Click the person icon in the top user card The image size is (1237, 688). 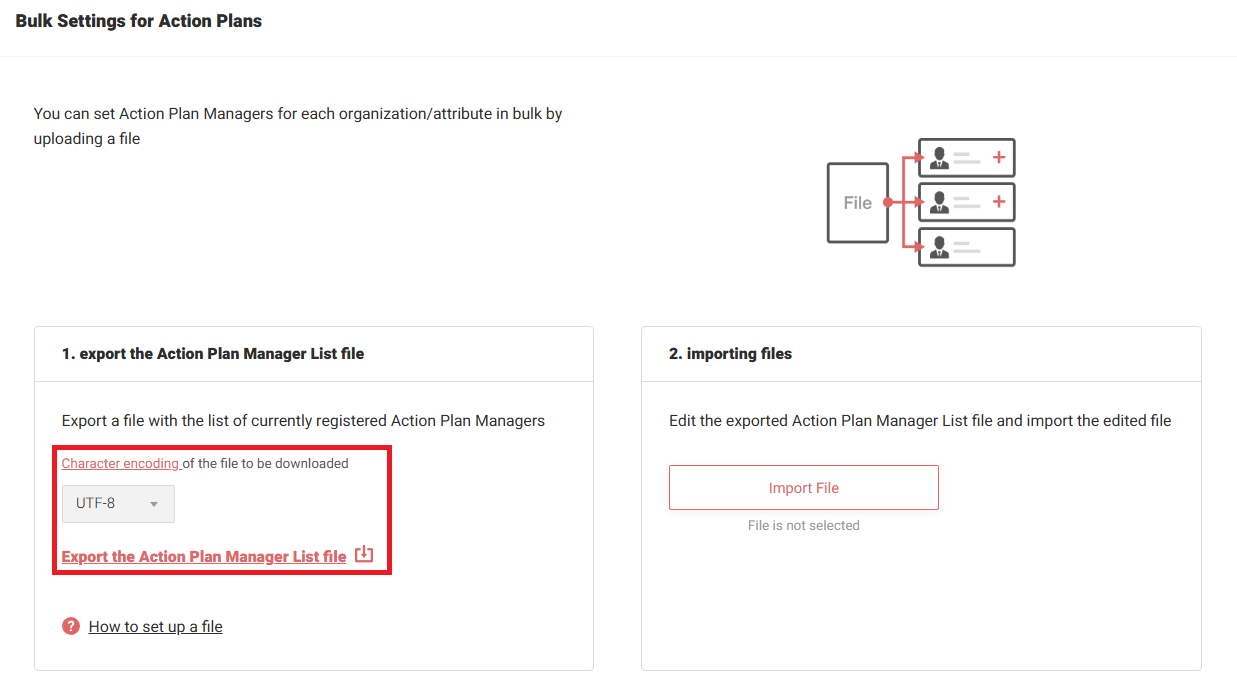pyautogui.click(x=939, y=158)
